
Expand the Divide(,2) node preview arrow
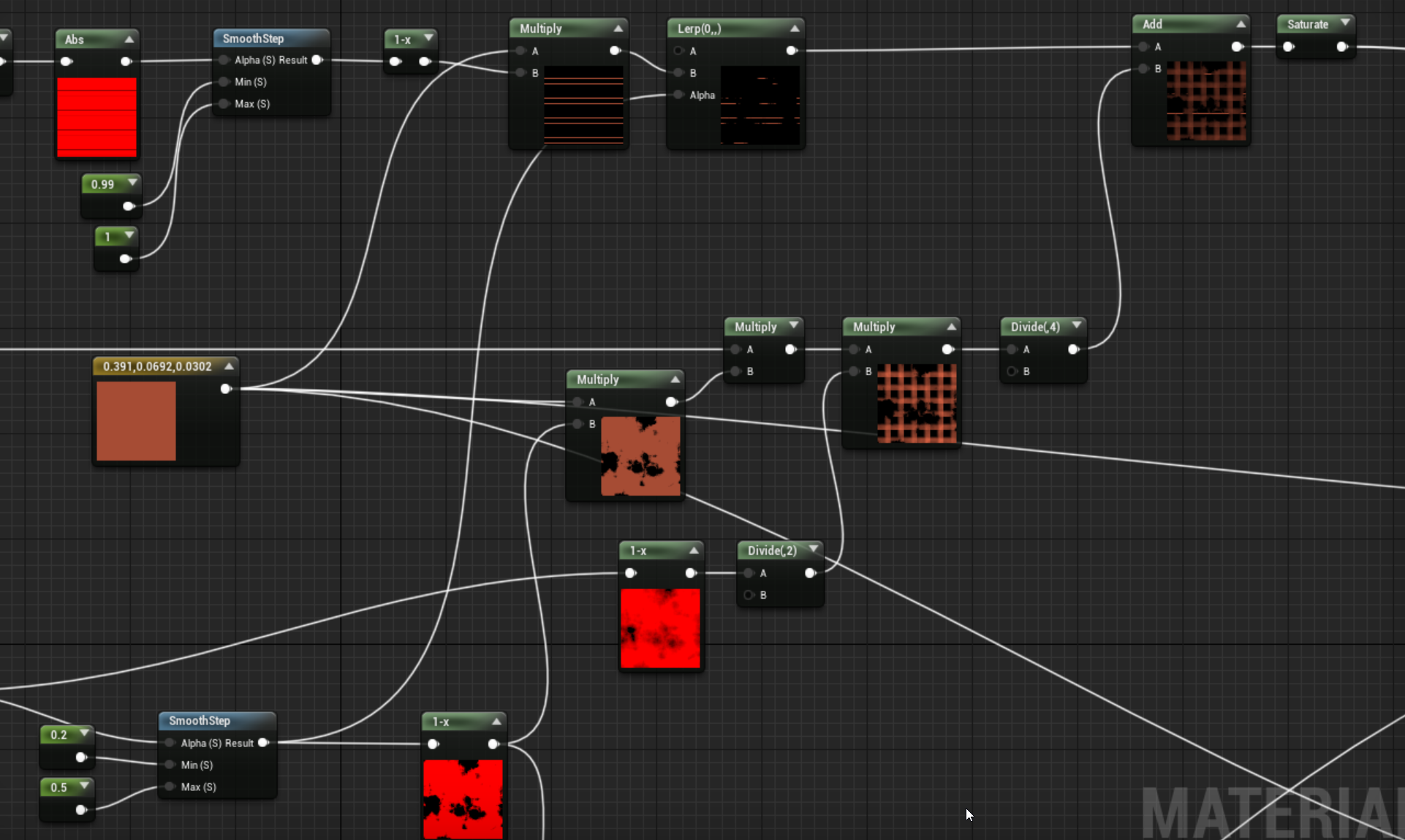(814, 548)
